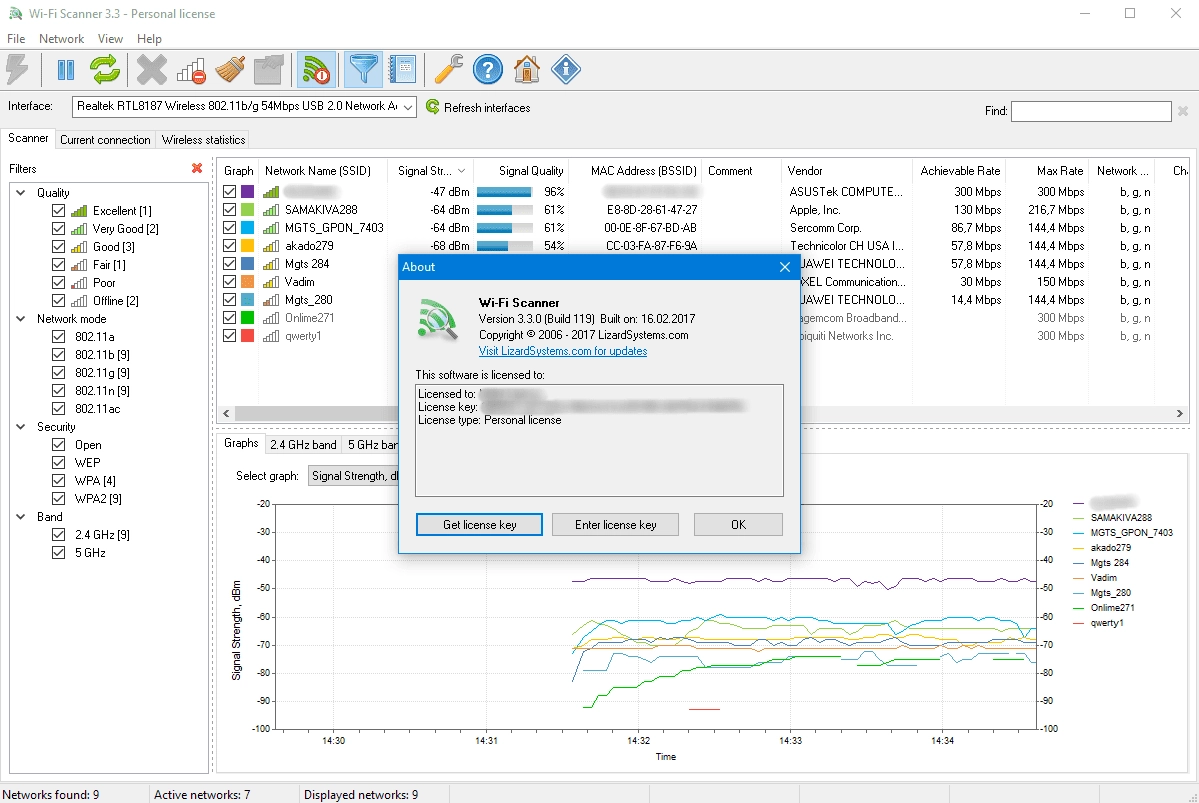This screenshot has height=803, width=1199.
Task: Toggle the WEP security checkbox
Action: 58,463
